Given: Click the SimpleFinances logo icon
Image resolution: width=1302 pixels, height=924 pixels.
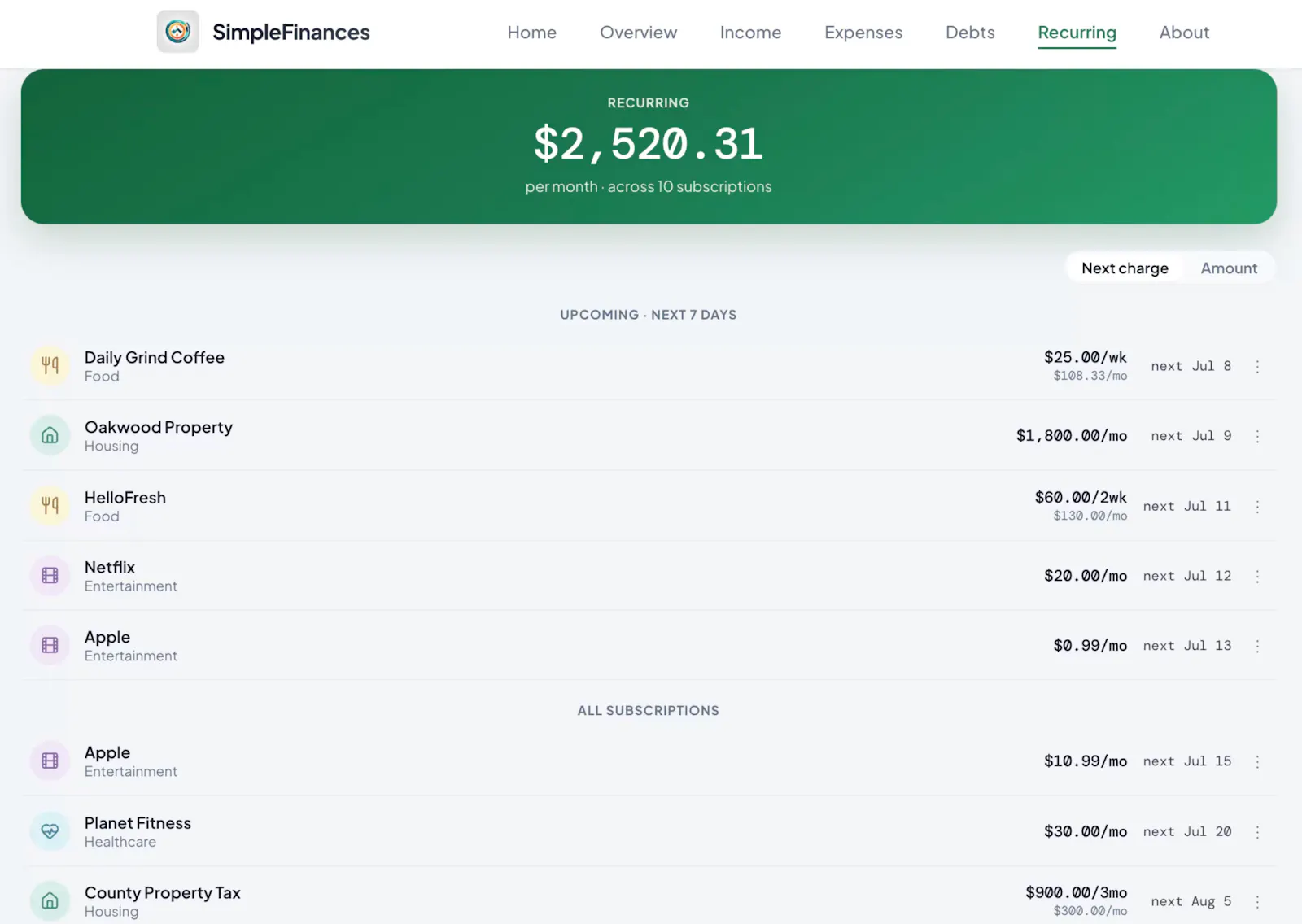Looking at the screenshot, I should point(177,32).
